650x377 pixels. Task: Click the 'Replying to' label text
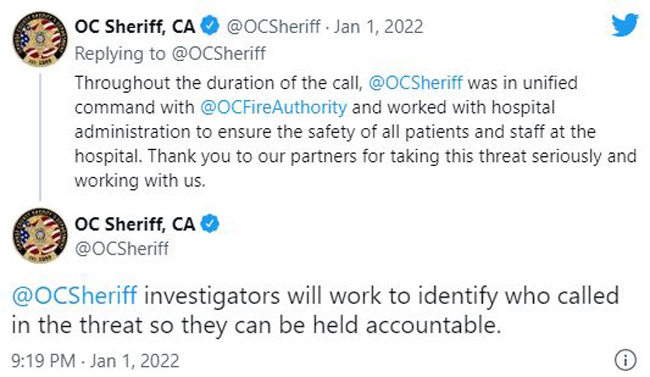click(120, 54)
